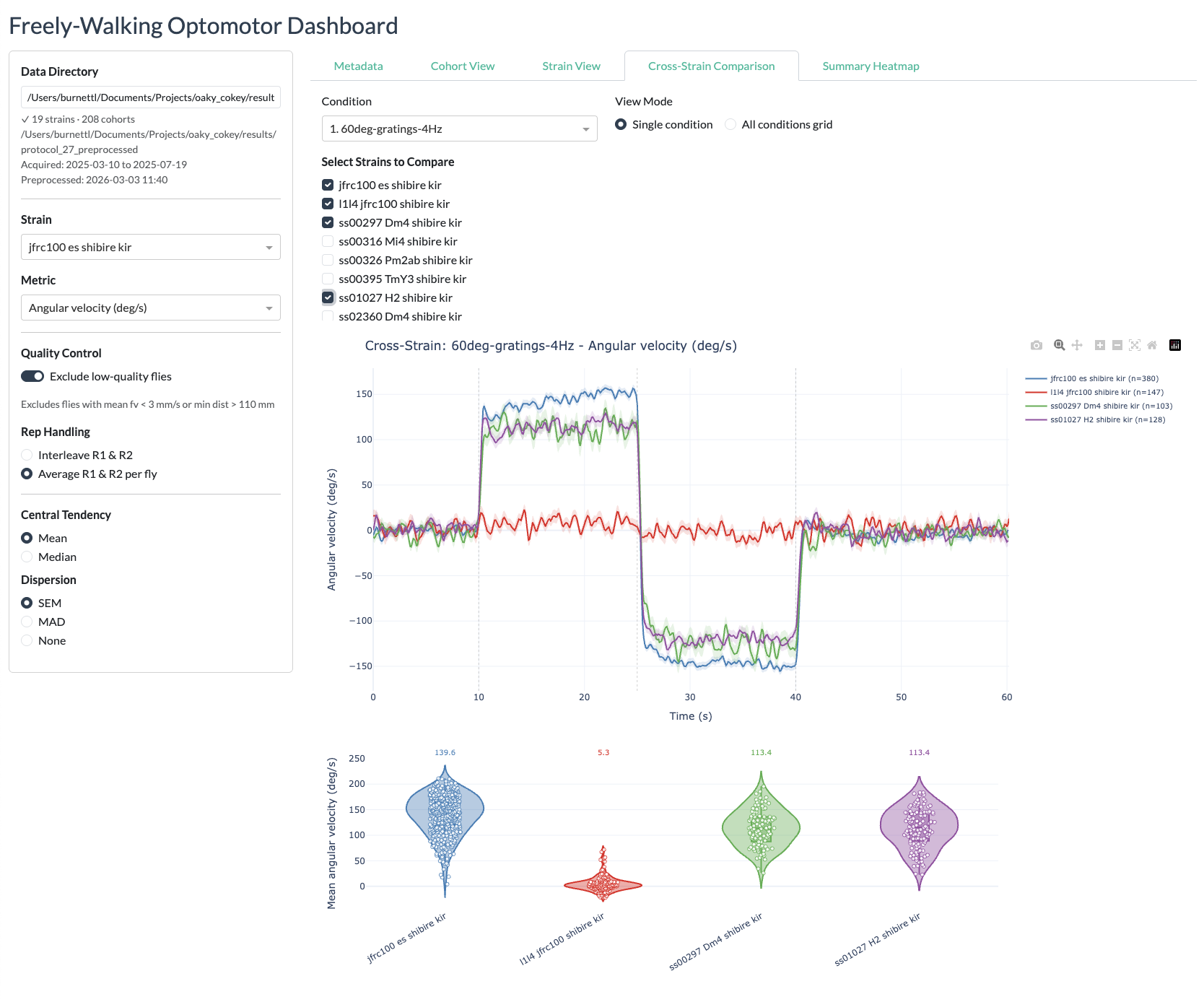The height and width of the screenshot is (1002, 1204).
Task: Uncheck the ss01027 H2 shibire kir checkbox
Action: (328, 297)
